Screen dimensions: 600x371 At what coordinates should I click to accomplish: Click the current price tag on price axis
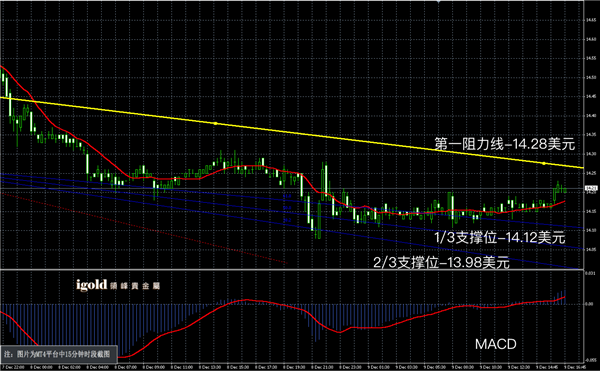(x=591, y=188)
